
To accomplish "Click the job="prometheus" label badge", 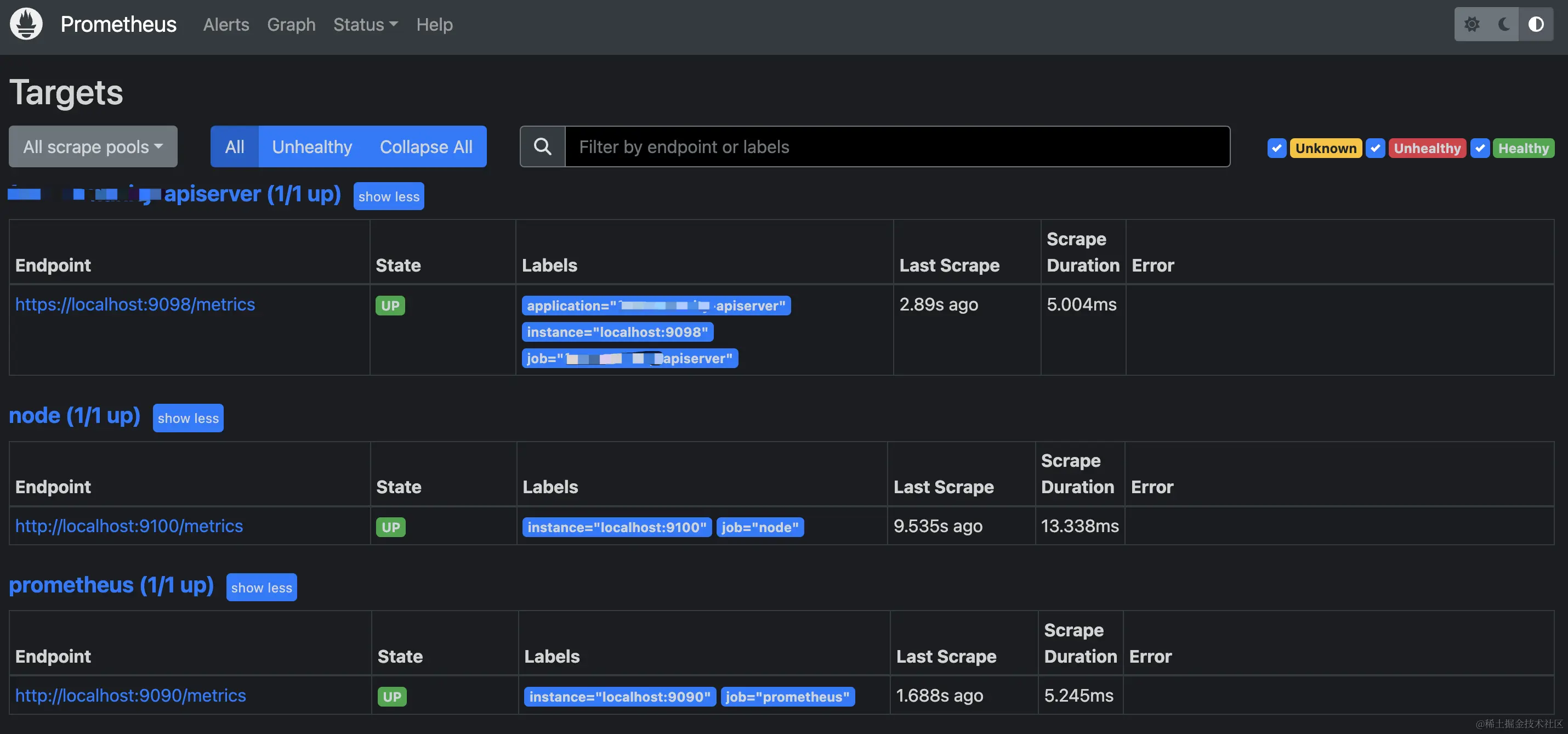I will pyautogui.click(x=787, y=696).
